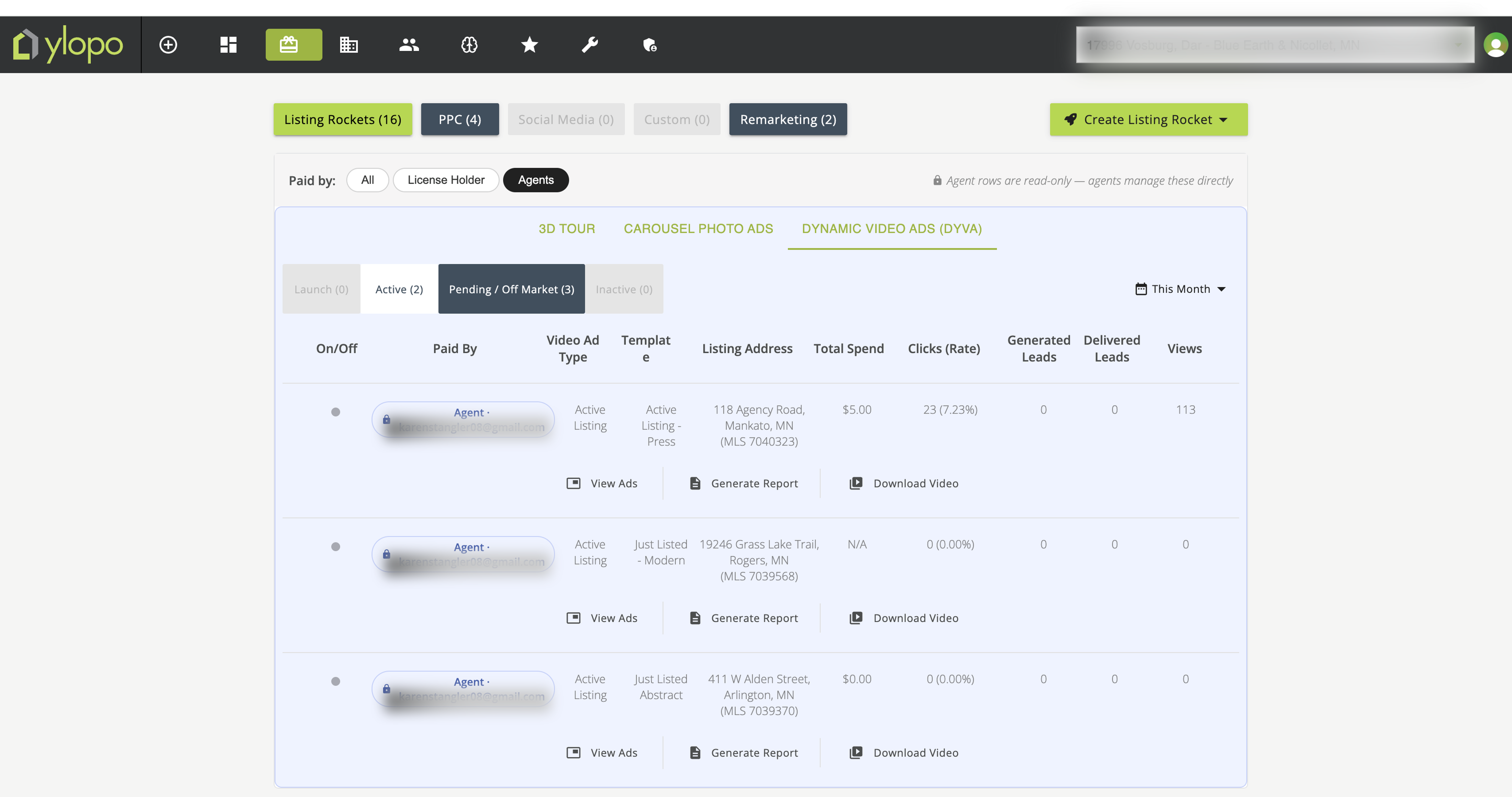Image resolution: width=1512 pixels, height=797 pixels.
Task: Click the Agent paid-by pill for 118 Agency Road
Action: pyautogui.click(x=463, y=419)
